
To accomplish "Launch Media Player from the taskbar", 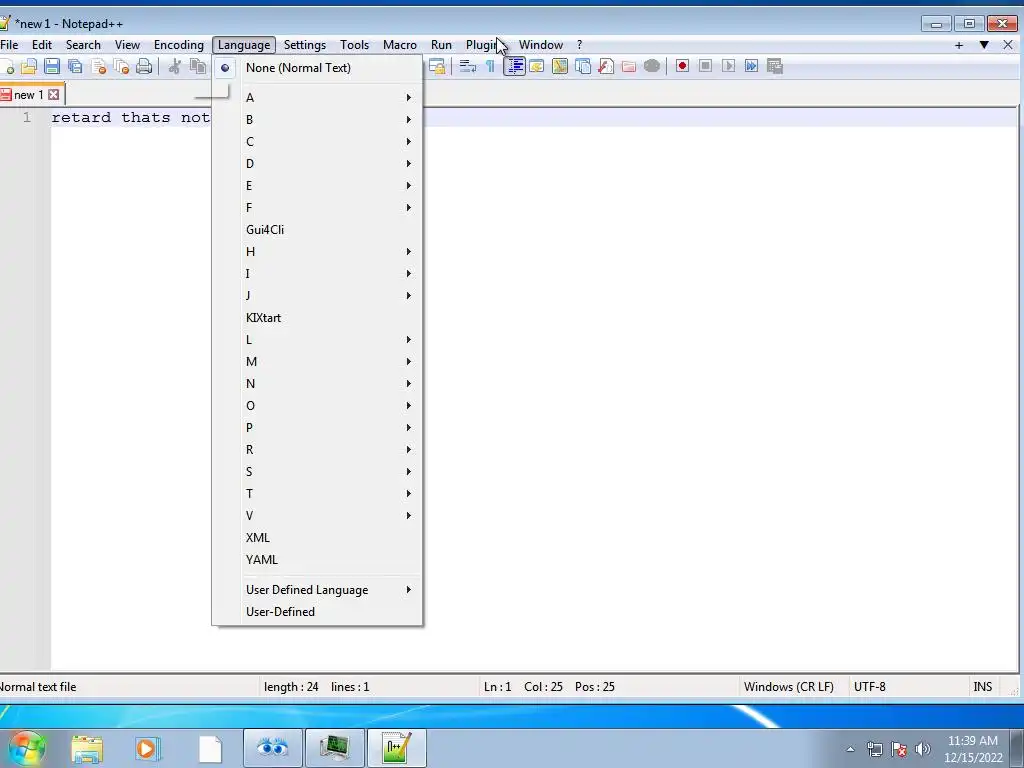I will [x=148, y=748].
